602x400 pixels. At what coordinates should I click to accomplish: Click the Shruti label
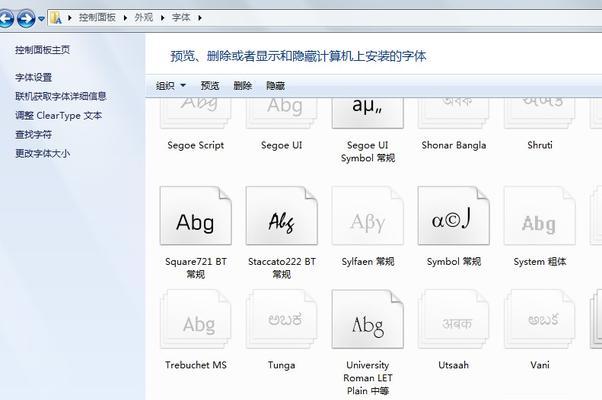540,145
